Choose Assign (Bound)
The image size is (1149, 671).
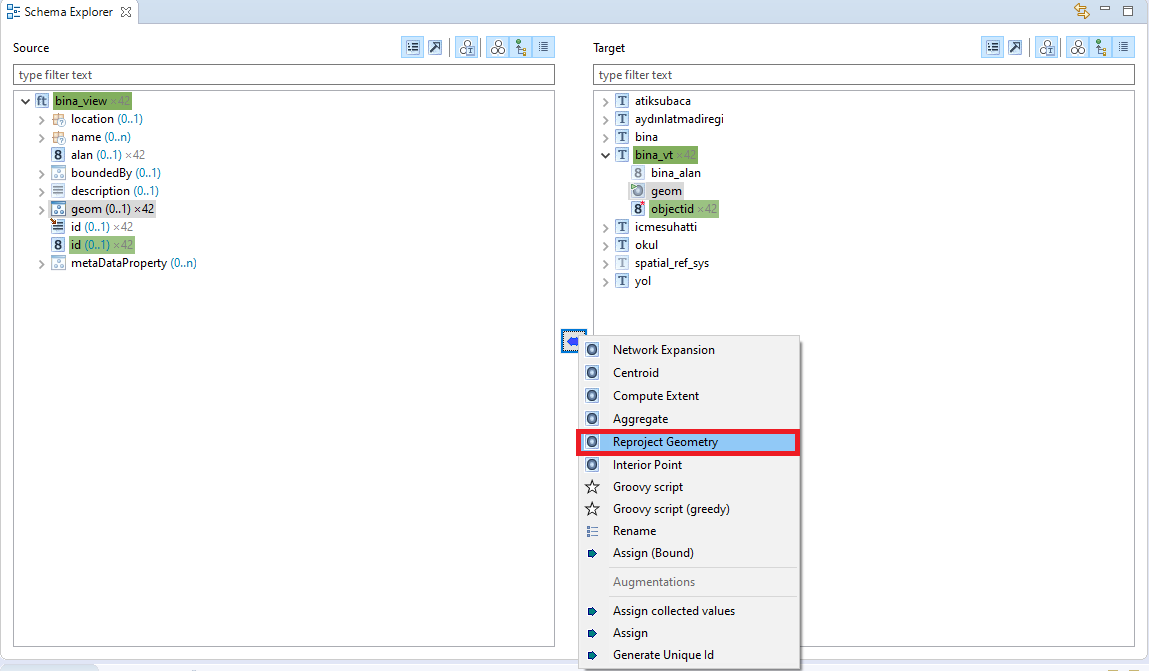click(687, 552)
